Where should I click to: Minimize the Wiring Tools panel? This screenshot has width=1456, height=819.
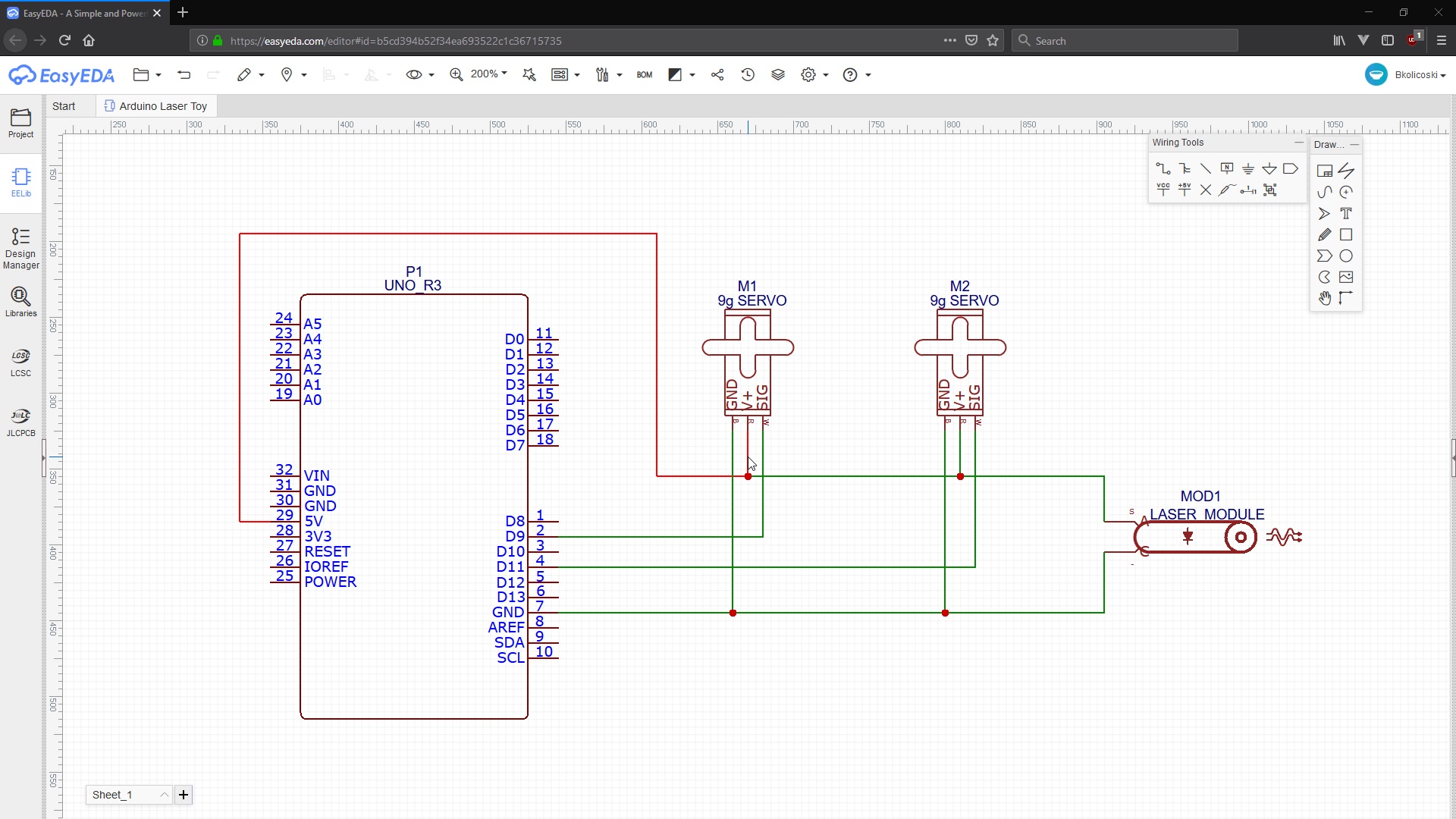[1298, 143]
